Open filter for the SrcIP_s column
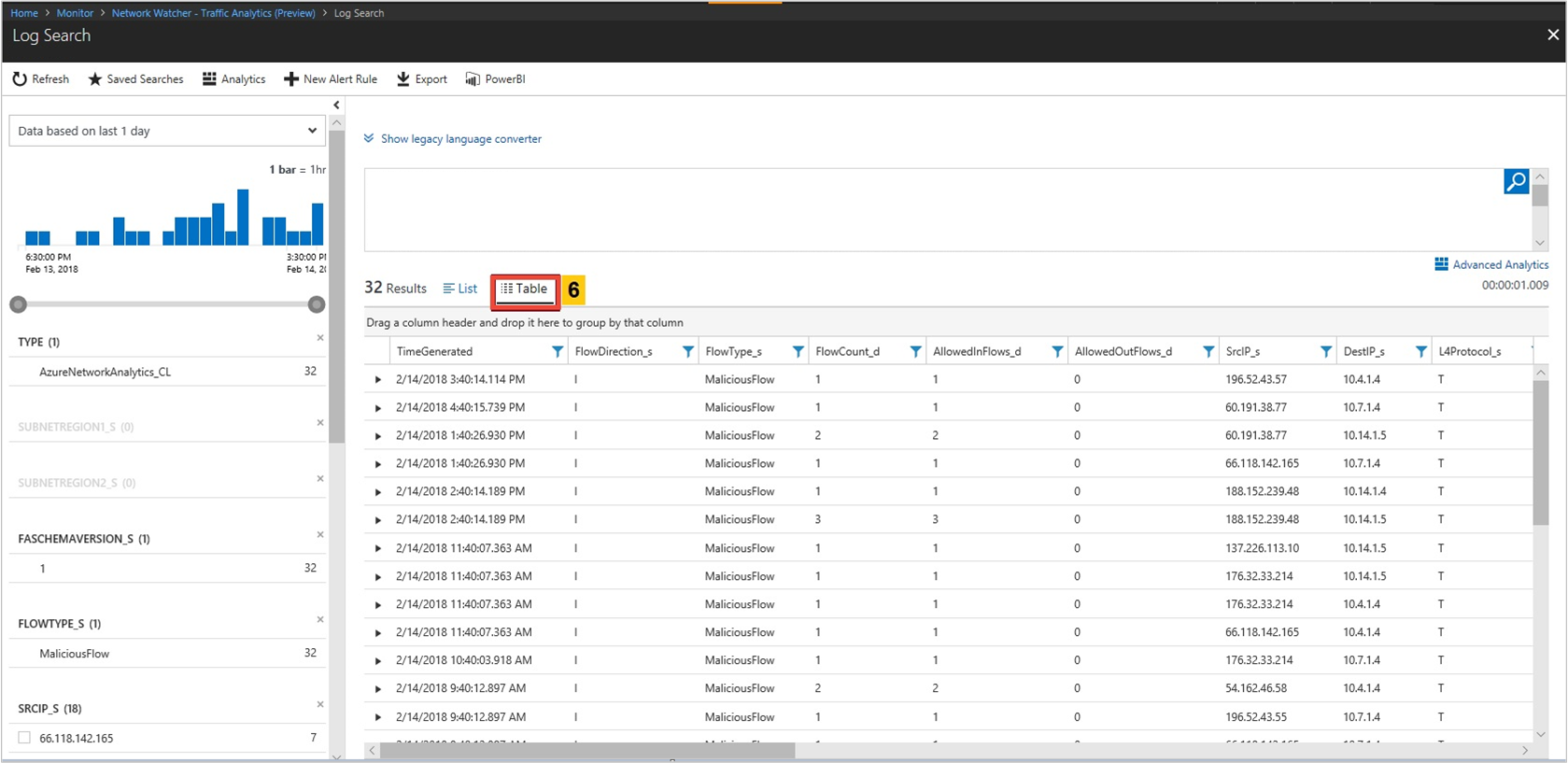This screenshot has height=763, width=1568. [1325, 352]
